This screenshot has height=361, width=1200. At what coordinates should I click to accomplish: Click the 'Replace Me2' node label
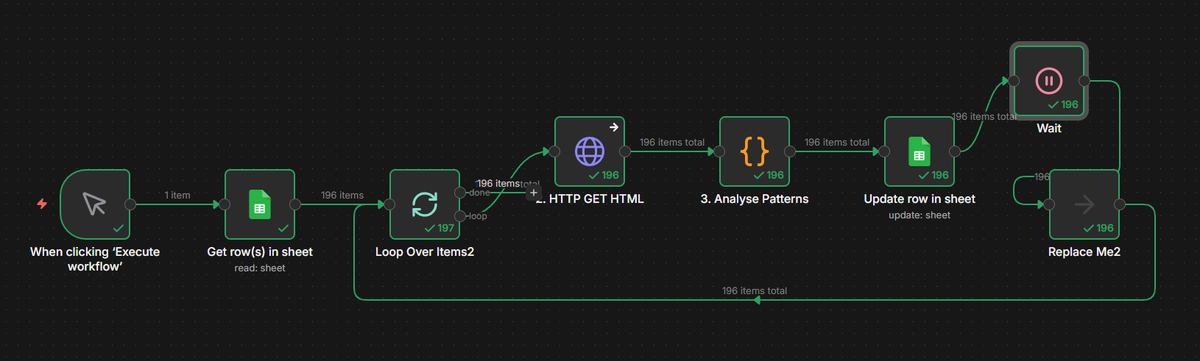[x=1084, y=252]
